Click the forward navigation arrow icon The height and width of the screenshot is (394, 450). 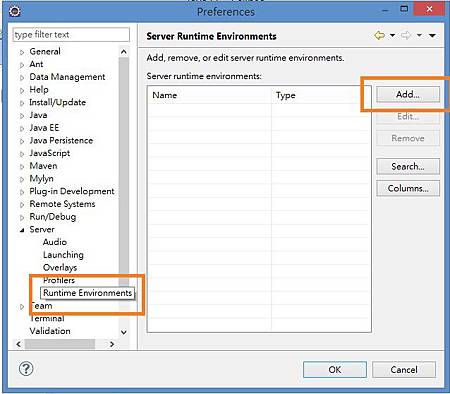click(x=406, y=35)
